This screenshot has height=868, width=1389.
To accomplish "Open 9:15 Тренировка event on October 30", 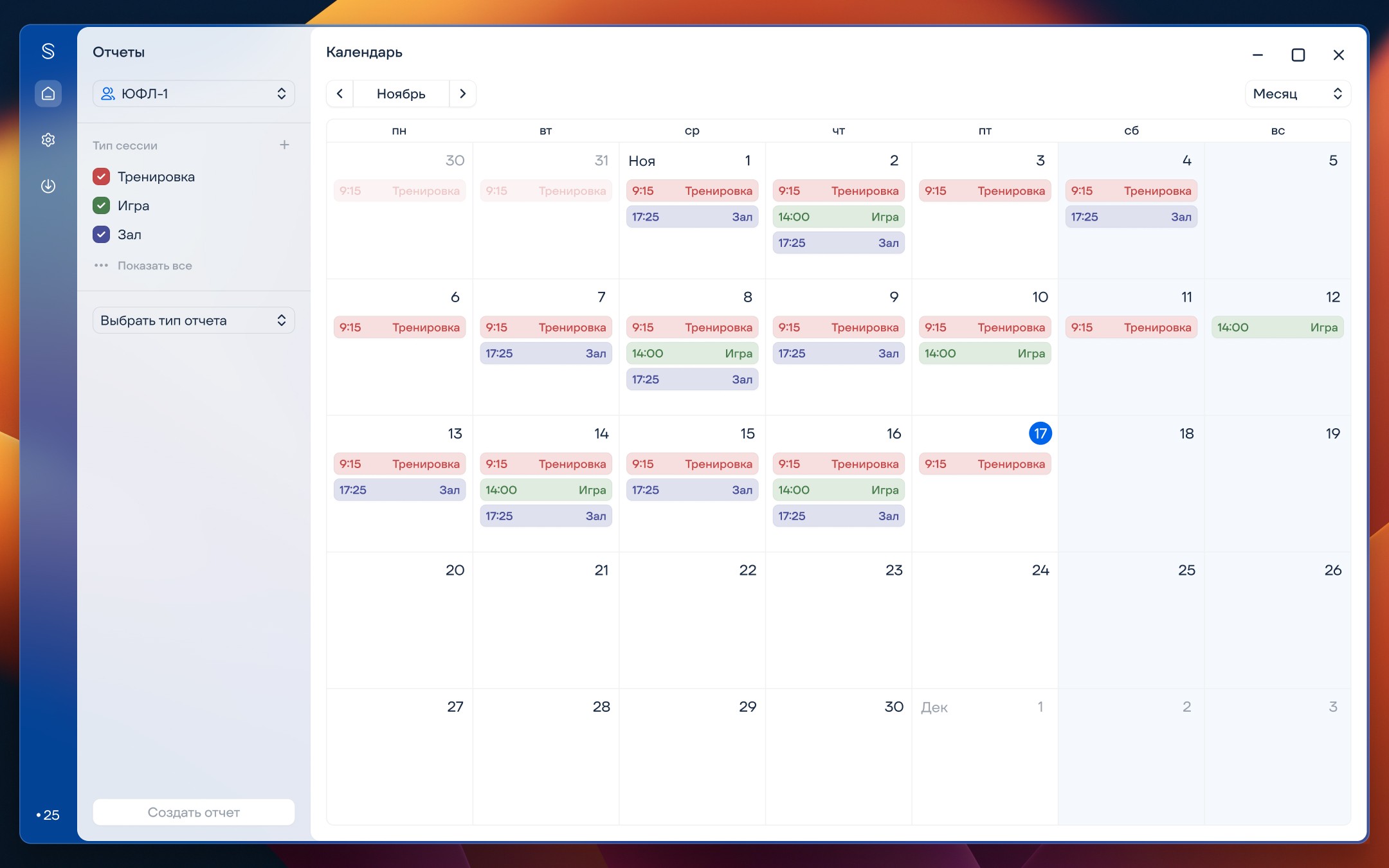I will coord(399,191).
